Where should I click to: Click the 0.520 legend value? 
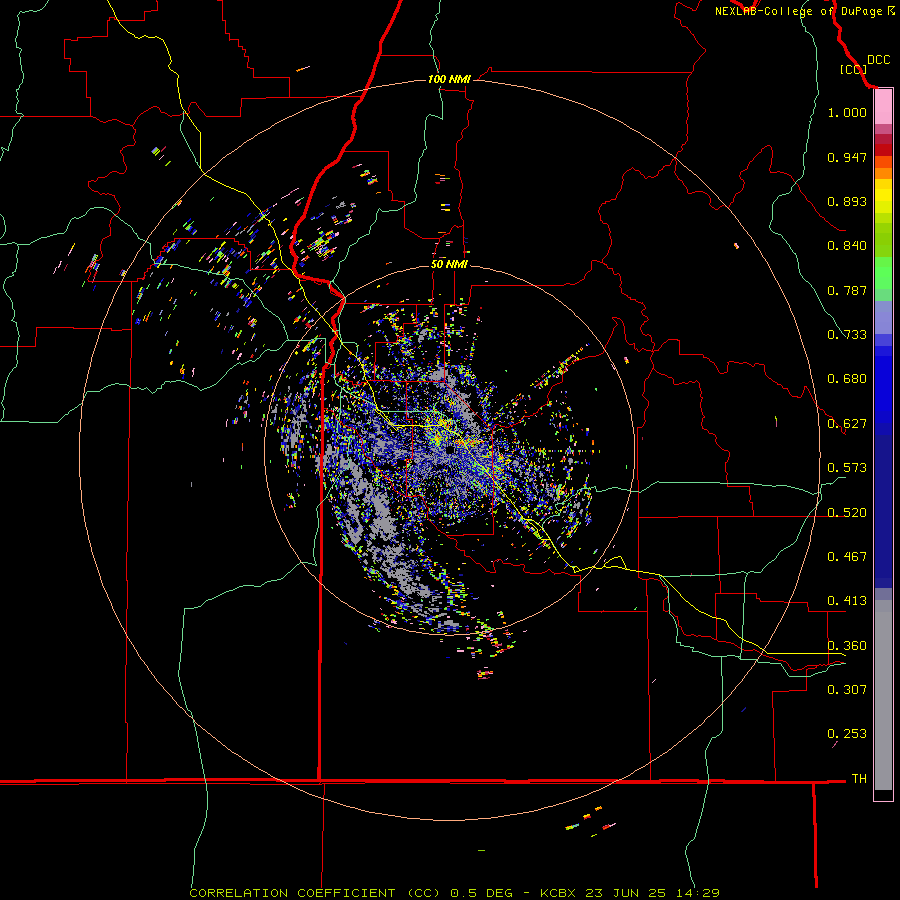click(847, 513)
